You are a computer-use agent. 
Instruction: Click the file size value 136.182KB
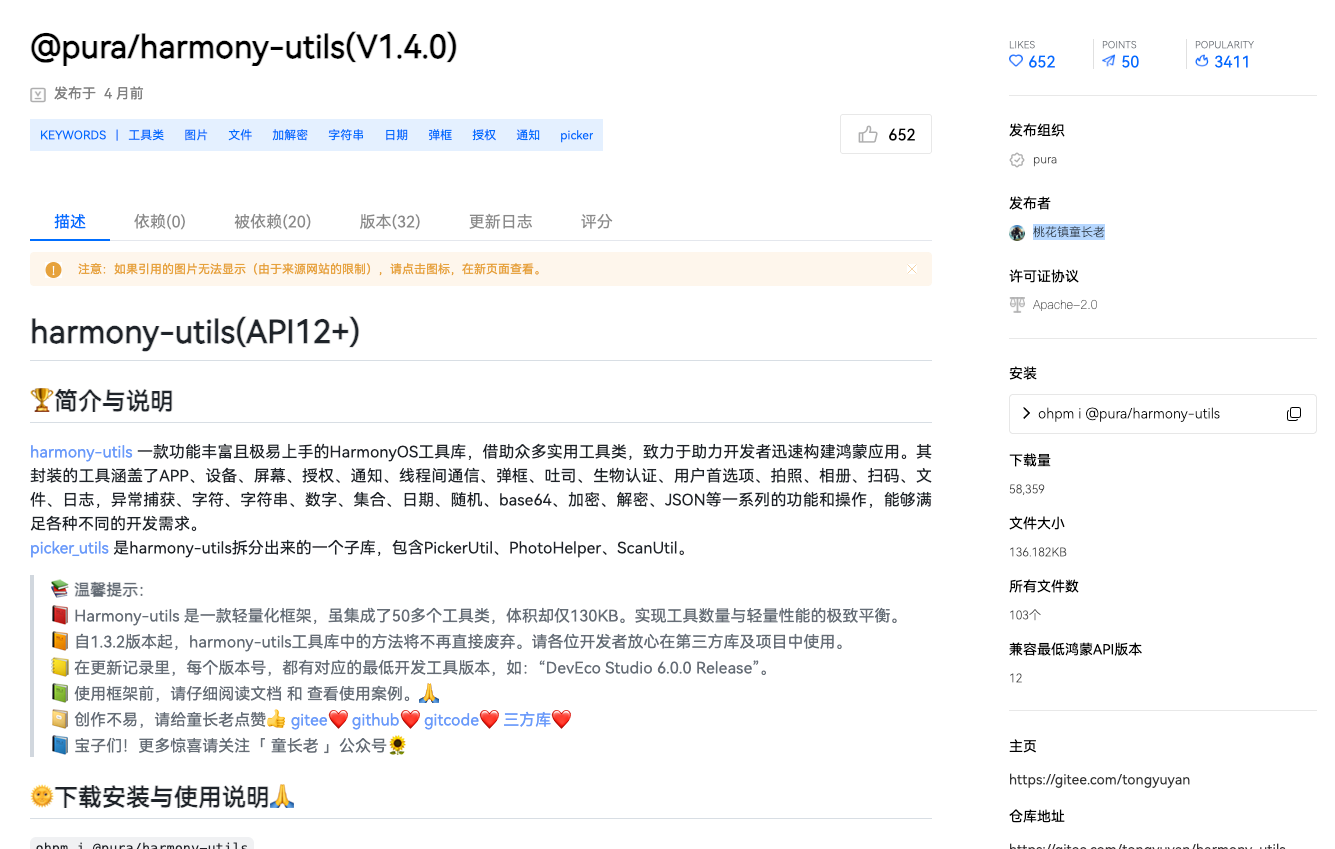point(1038,553)
